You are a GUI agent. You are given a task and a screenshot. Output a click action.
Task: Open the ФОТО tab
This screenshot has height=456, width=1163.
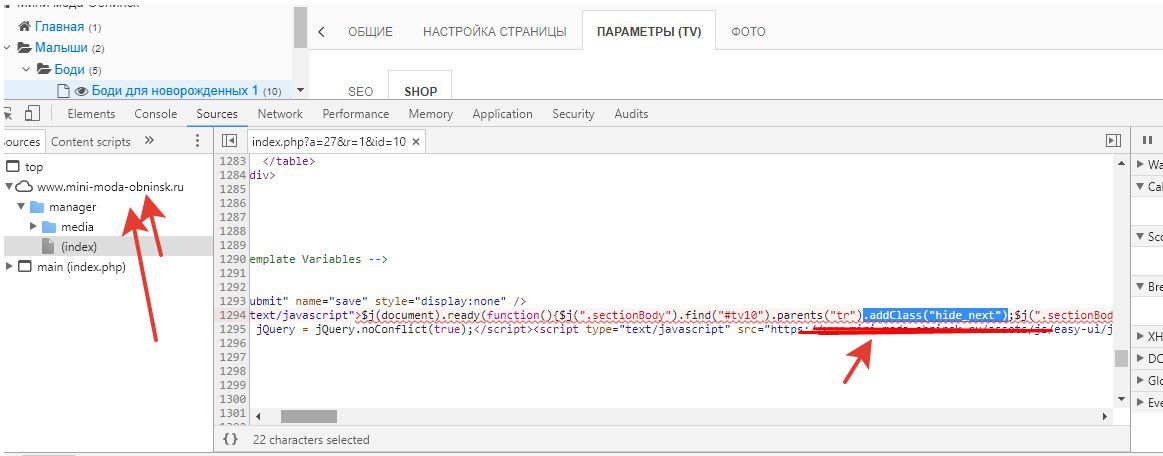click(748, 32)
